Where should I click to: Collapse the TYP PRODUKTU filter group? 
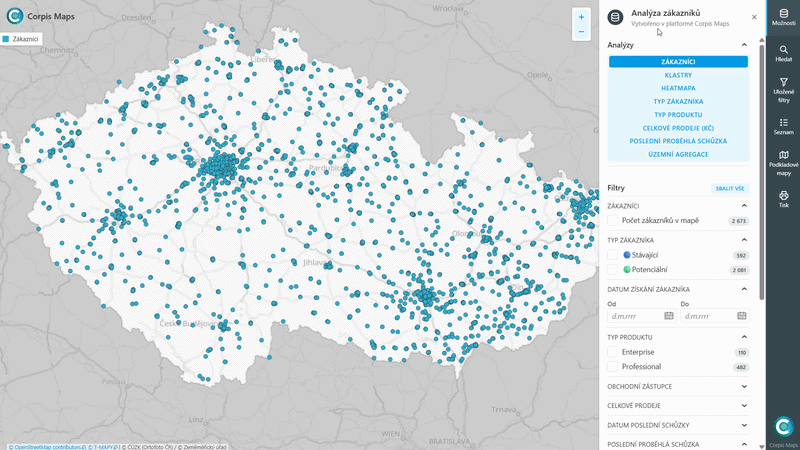tap(744, 337)
